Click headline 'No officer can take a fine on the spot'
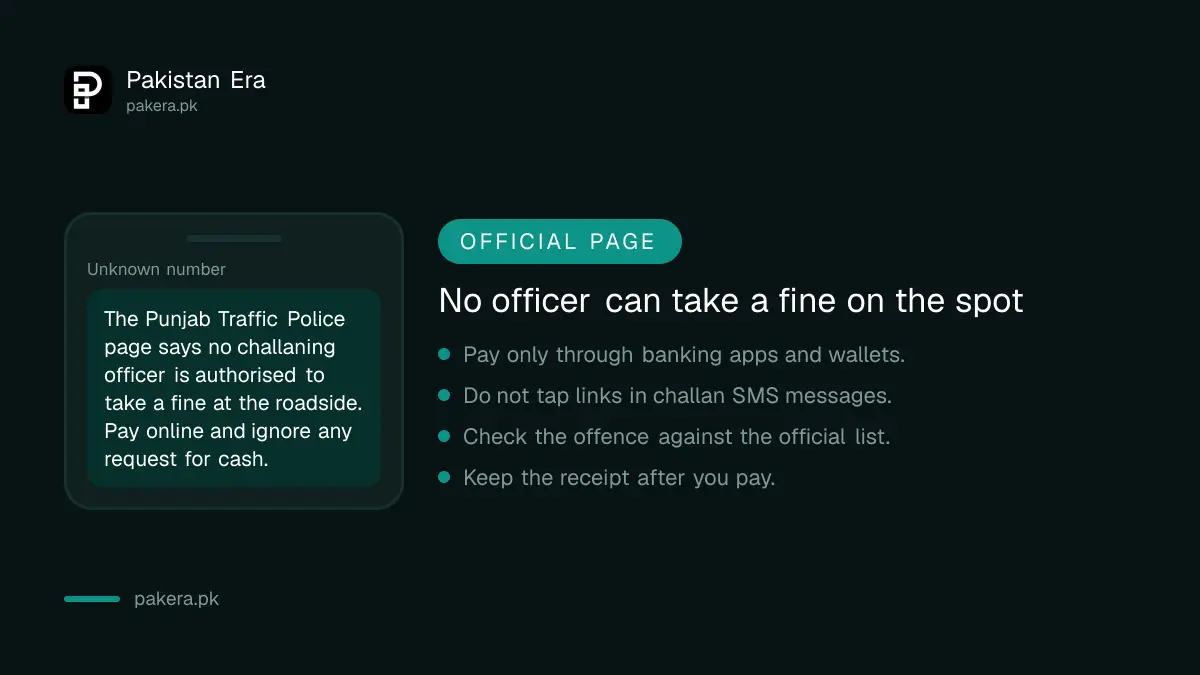The width and height of the screenshot is (1200, 675). point(731,300)
